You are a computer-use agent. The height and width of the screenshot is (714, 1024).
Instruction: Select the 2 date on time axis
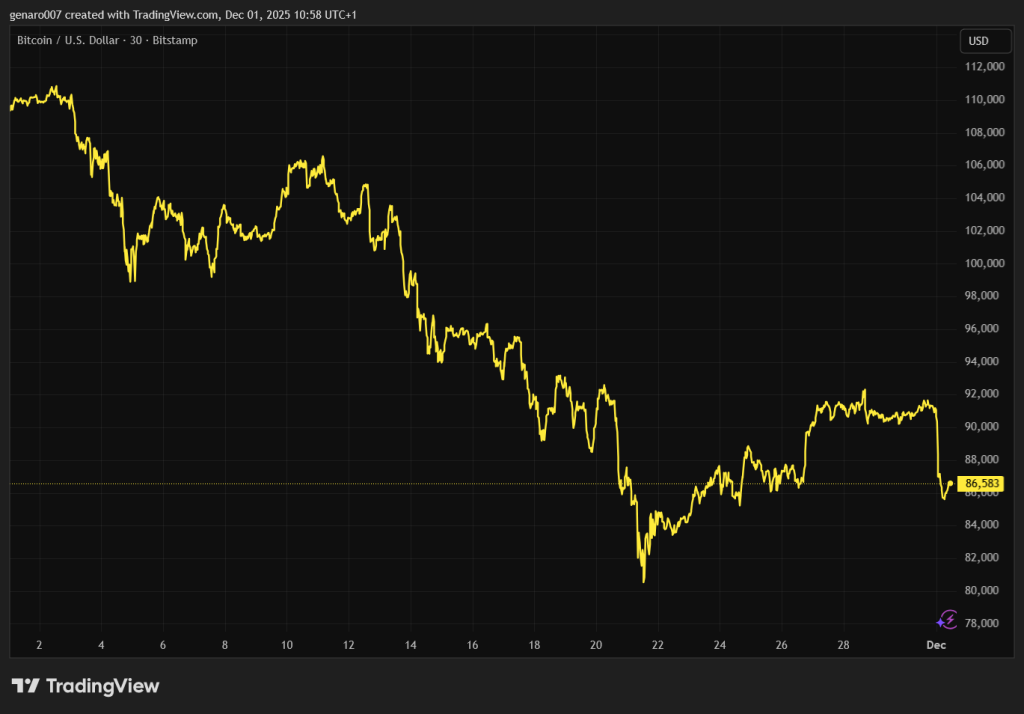pos(39,645)
